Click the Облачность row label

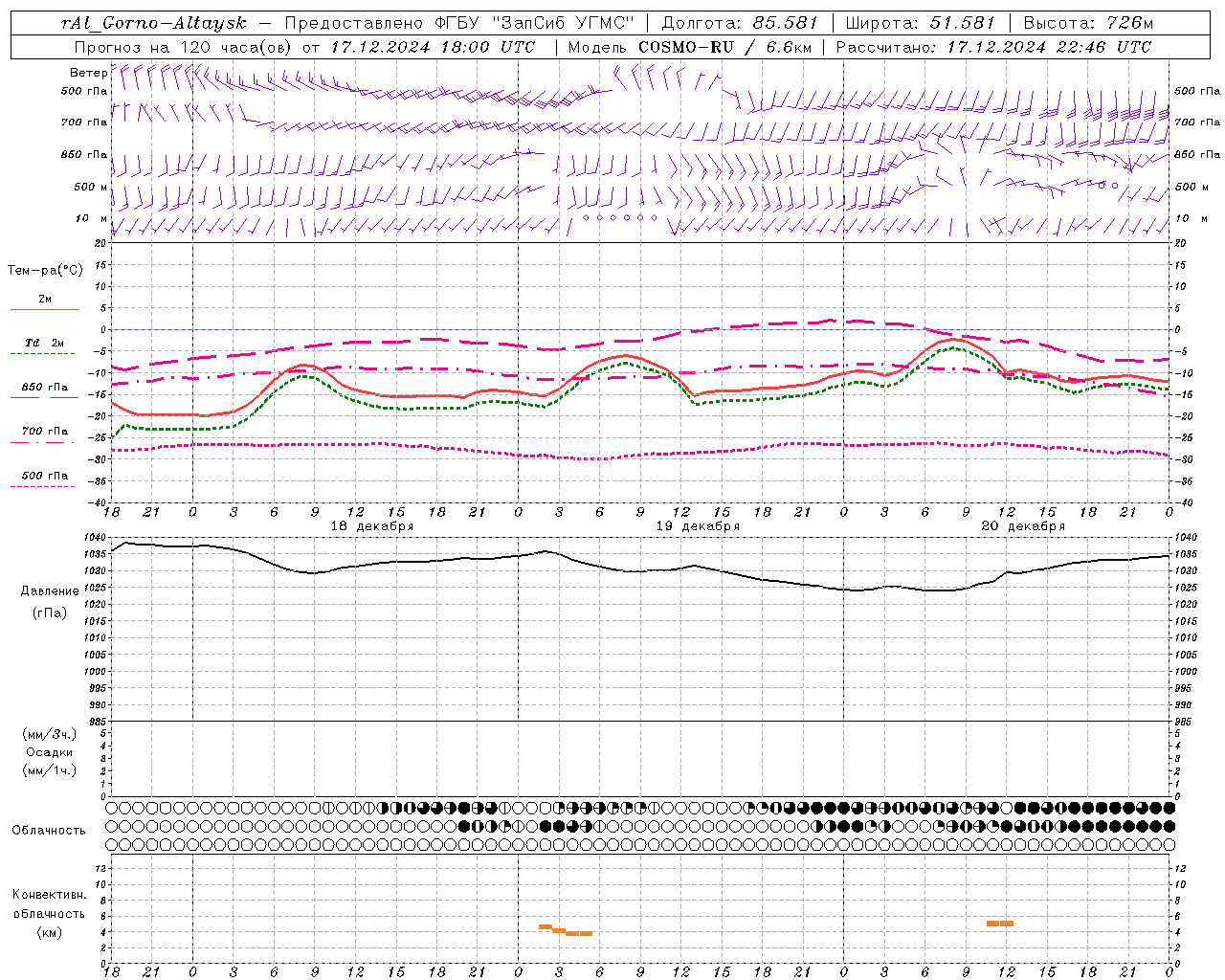pos(49,831)
